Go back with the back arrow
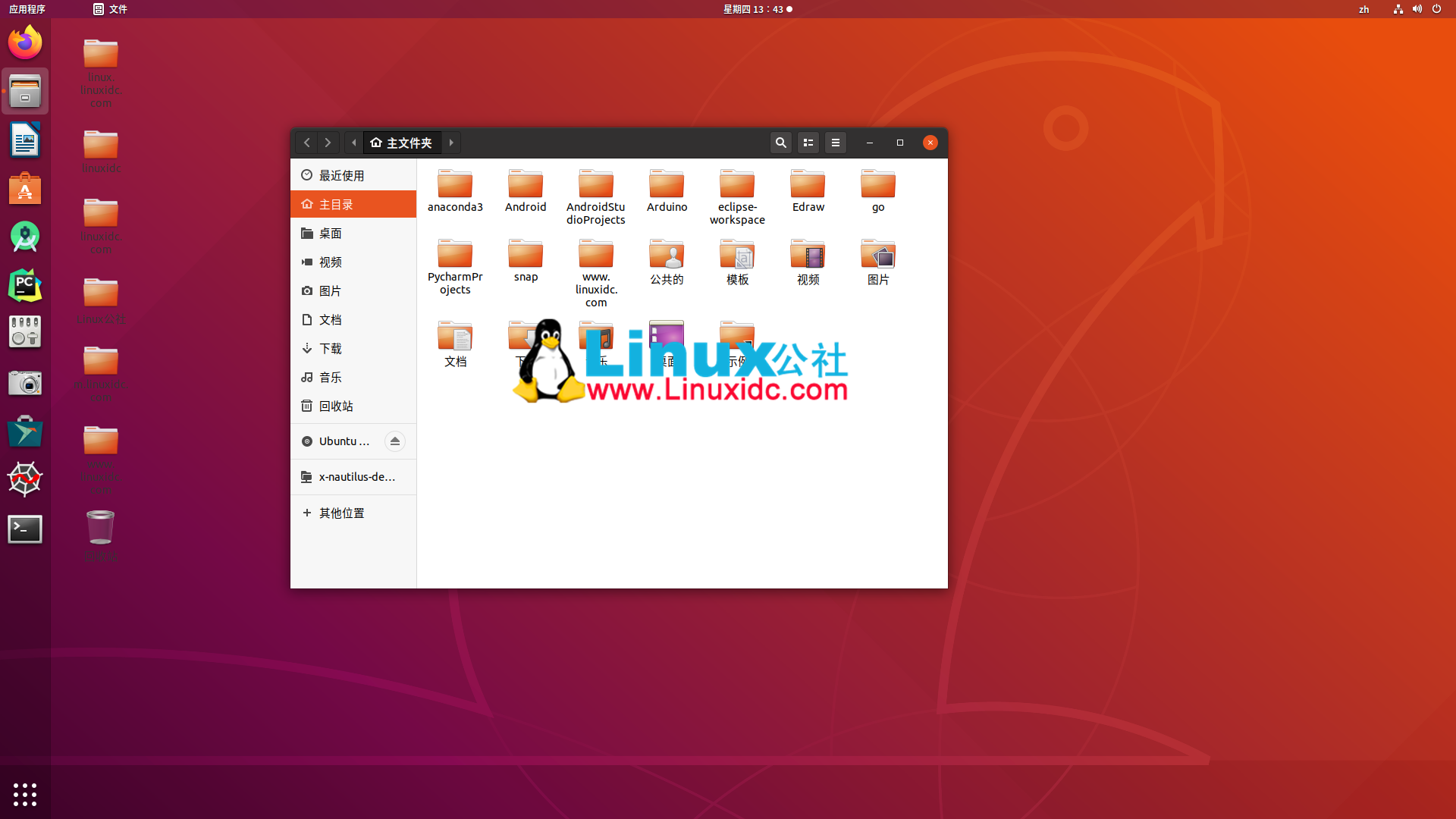The width and height of the screenshot is (1456, 819). pos(306,143)
